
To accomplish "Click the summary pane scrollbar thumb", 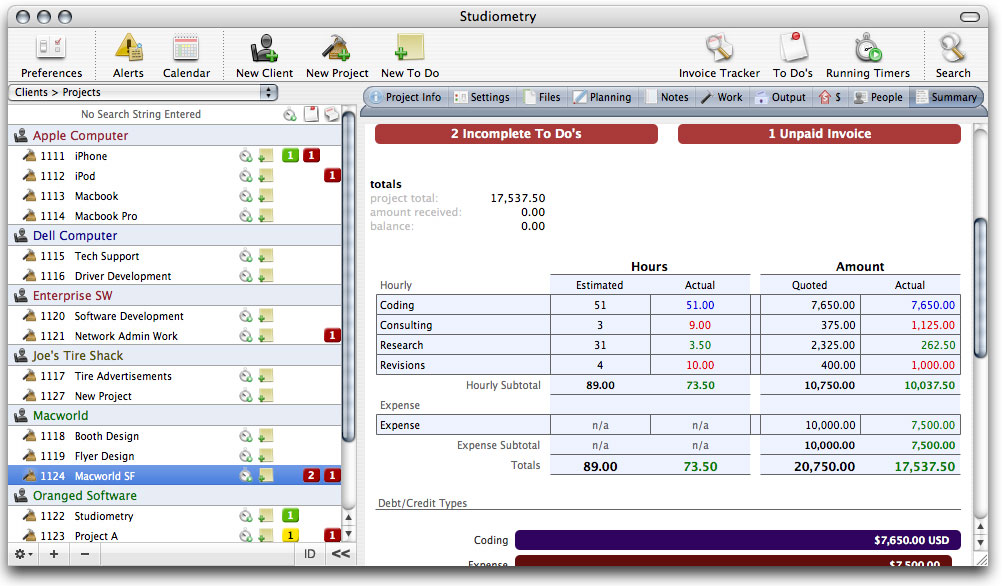I will [x=980, y=288].
